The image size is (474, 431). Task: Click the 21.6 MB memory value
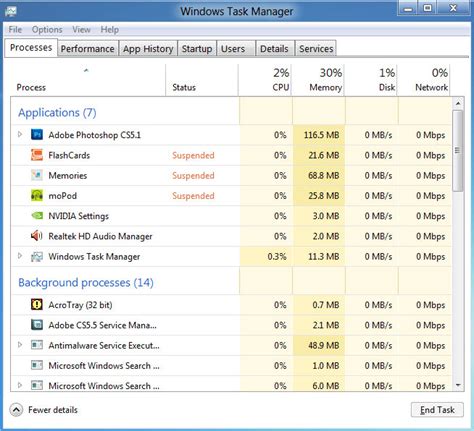pos(324,155)
